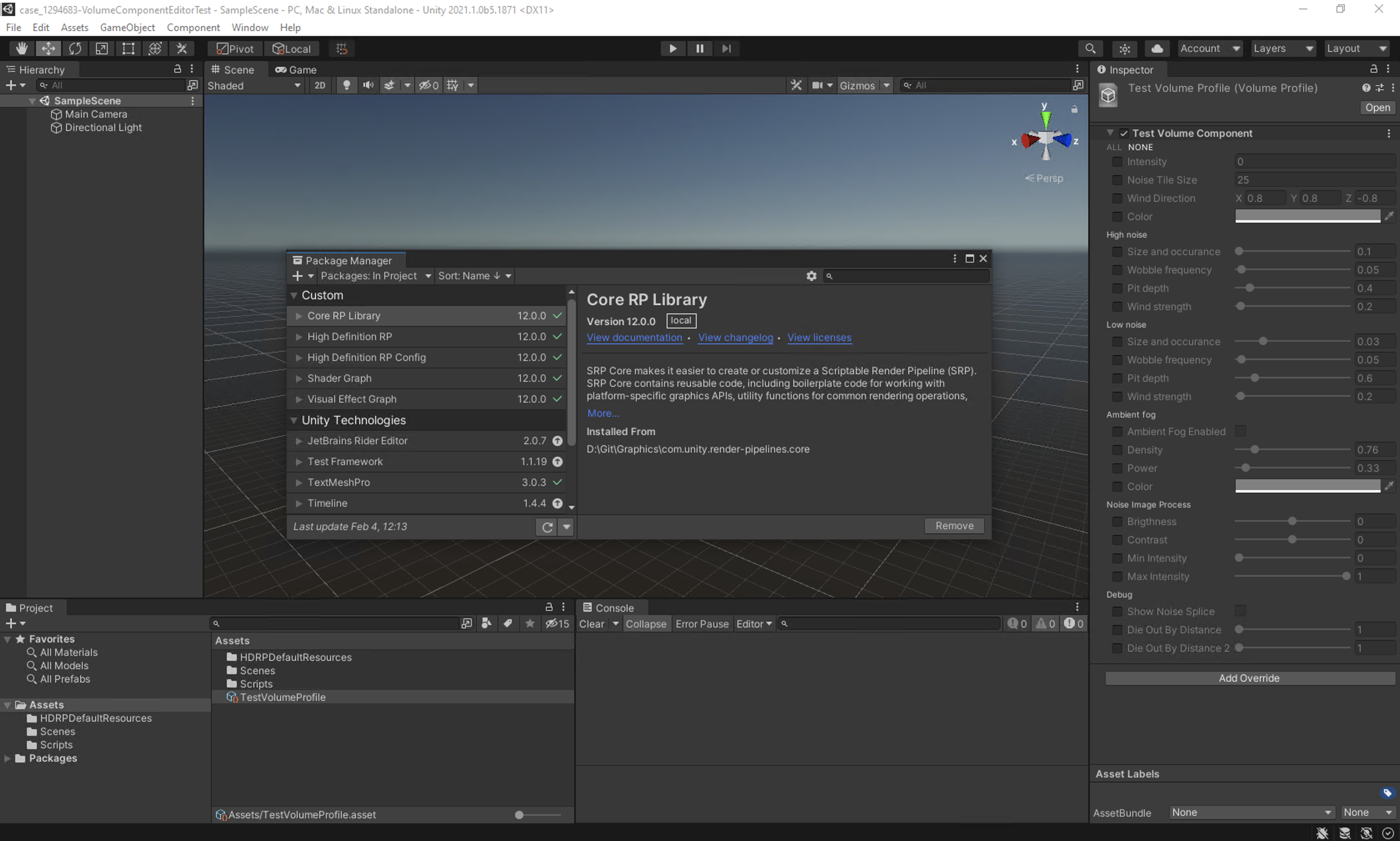
Task: Open scene component tools wrench icon
Action: click(x=796, y=85)
